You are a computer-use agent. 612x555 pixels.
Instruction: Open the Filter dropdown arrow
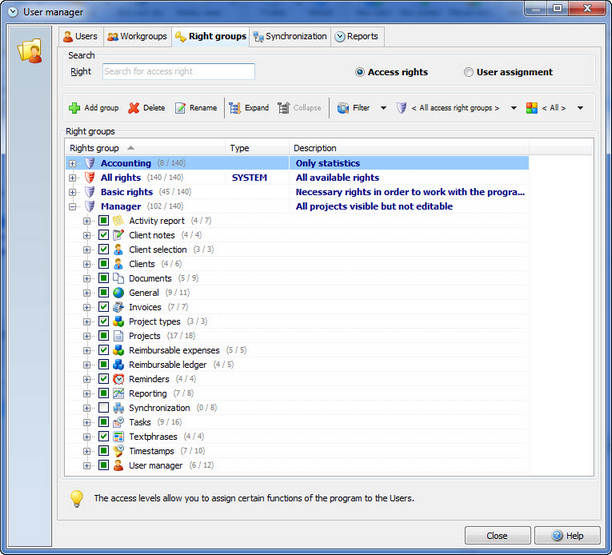[x=383, y=108]
